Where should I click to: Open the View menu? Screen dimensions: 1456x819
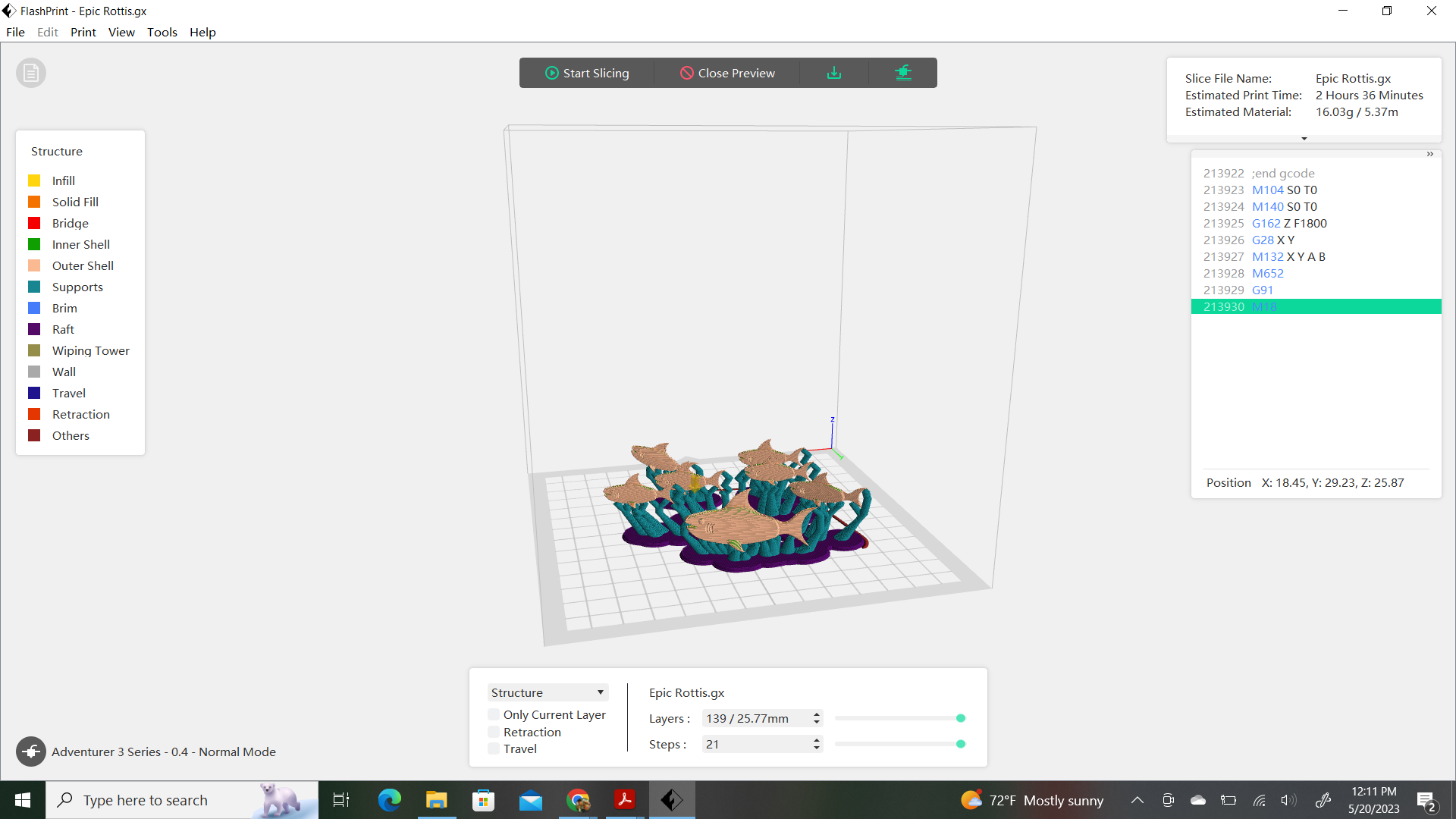point(121,32)
